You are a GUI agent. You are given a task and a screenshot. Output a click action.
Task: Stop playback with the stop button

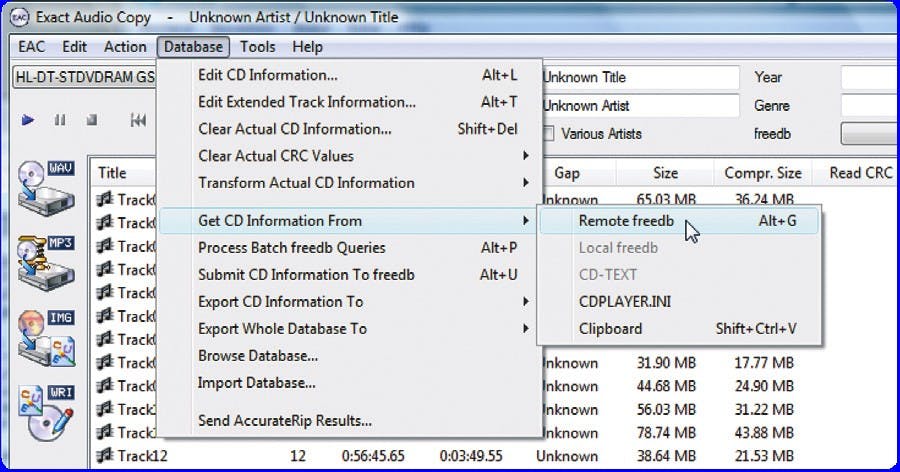point(91,120)
